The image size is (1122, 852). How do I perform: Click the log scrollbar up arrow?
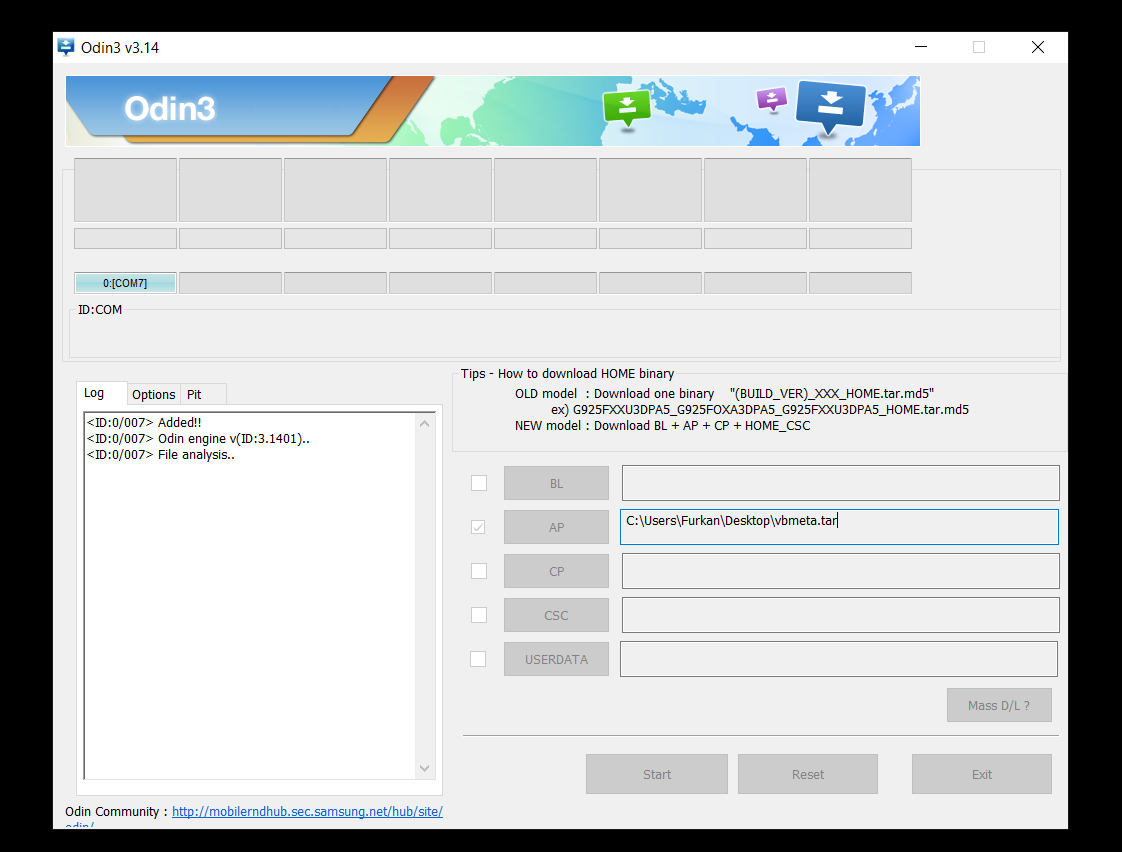click(424, 423)
